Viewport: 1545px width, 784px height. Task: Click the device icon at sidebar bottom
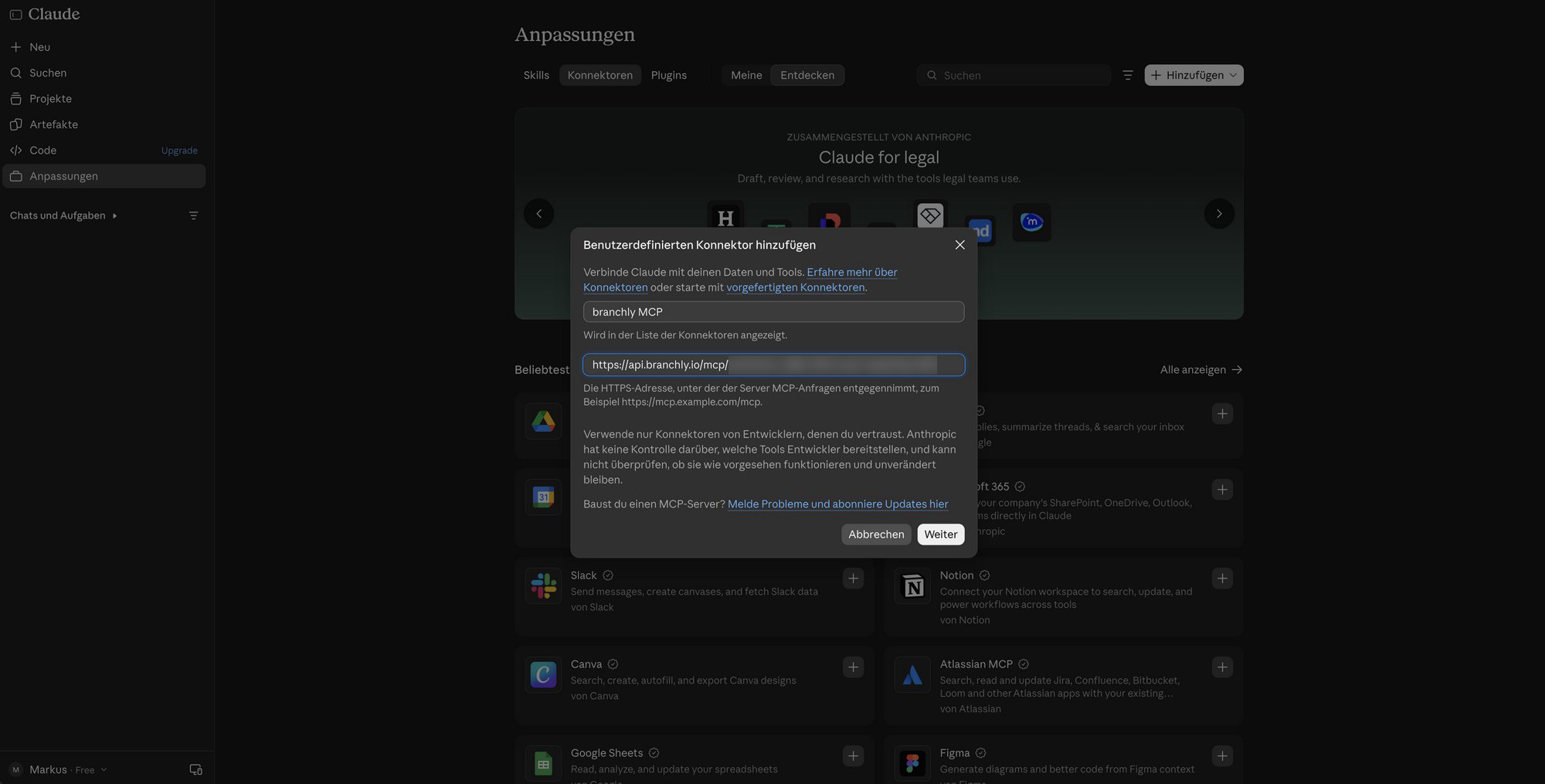click(195, 770)
